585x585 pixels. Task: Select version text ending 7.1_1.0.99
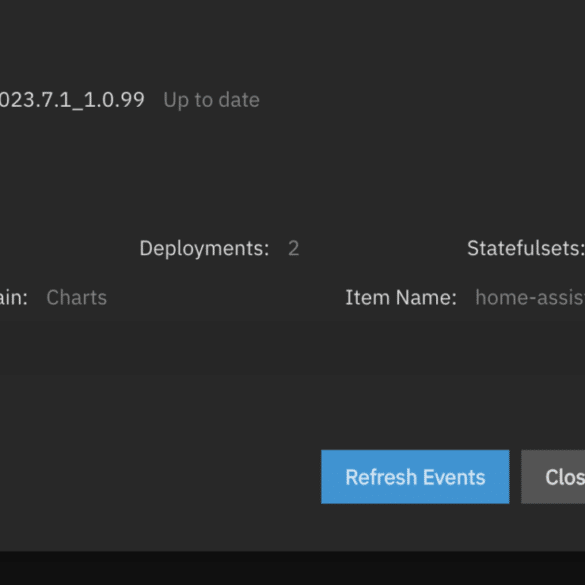pyautogui.click(x=72, y=100)
